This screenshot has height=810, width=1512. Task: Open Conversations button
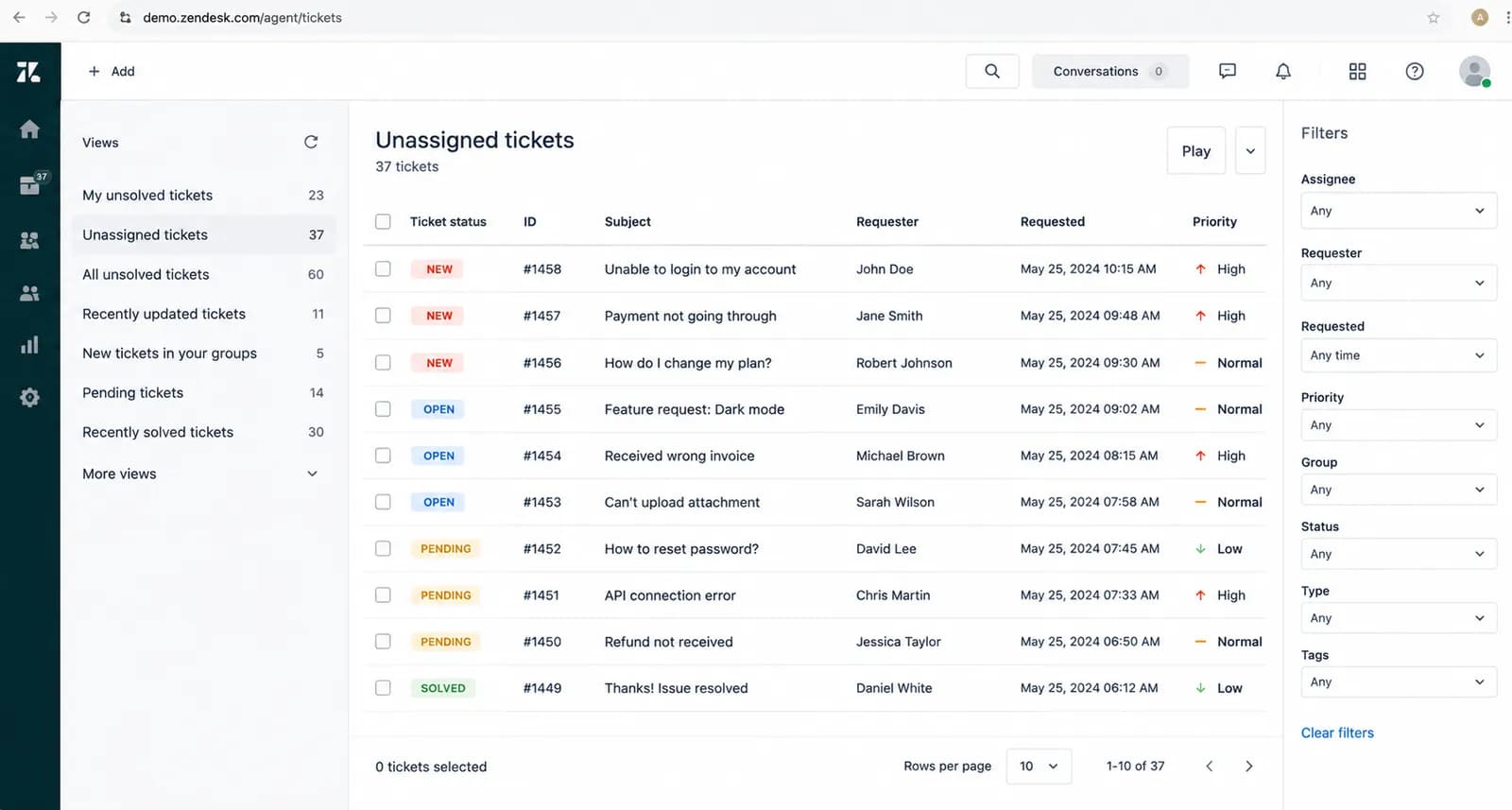pyautogui.click(x=1110, y=71)
